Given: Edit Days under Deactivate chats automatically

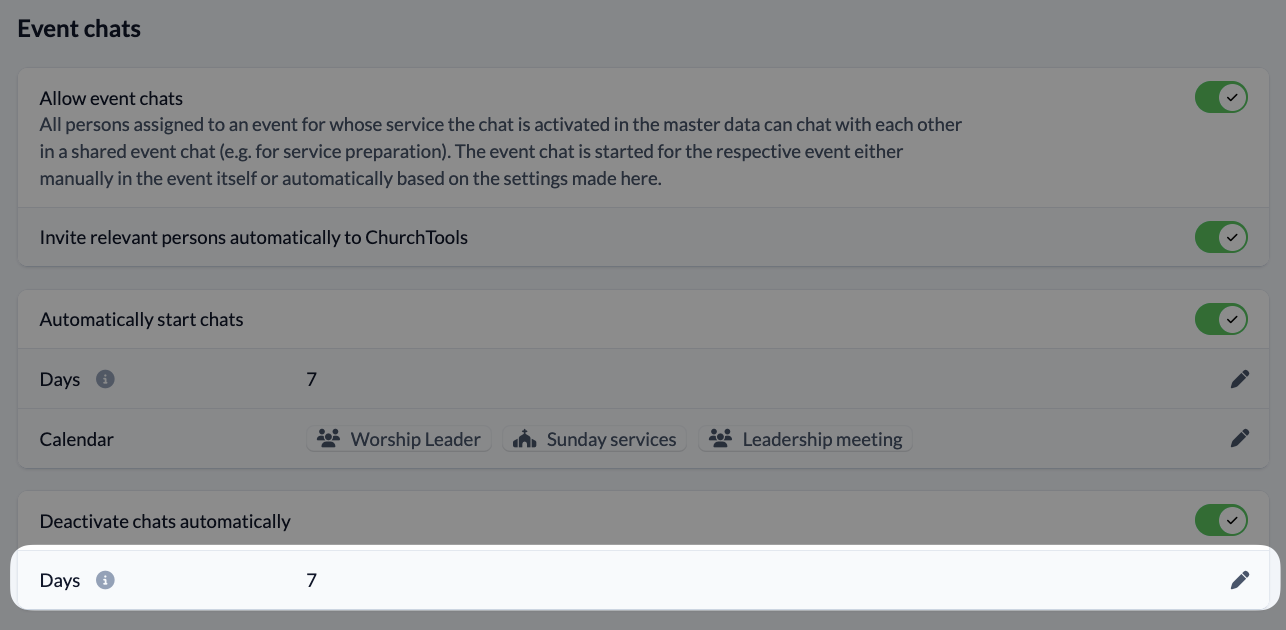Looking at the screenshot, I should [x=1240, y=580].
